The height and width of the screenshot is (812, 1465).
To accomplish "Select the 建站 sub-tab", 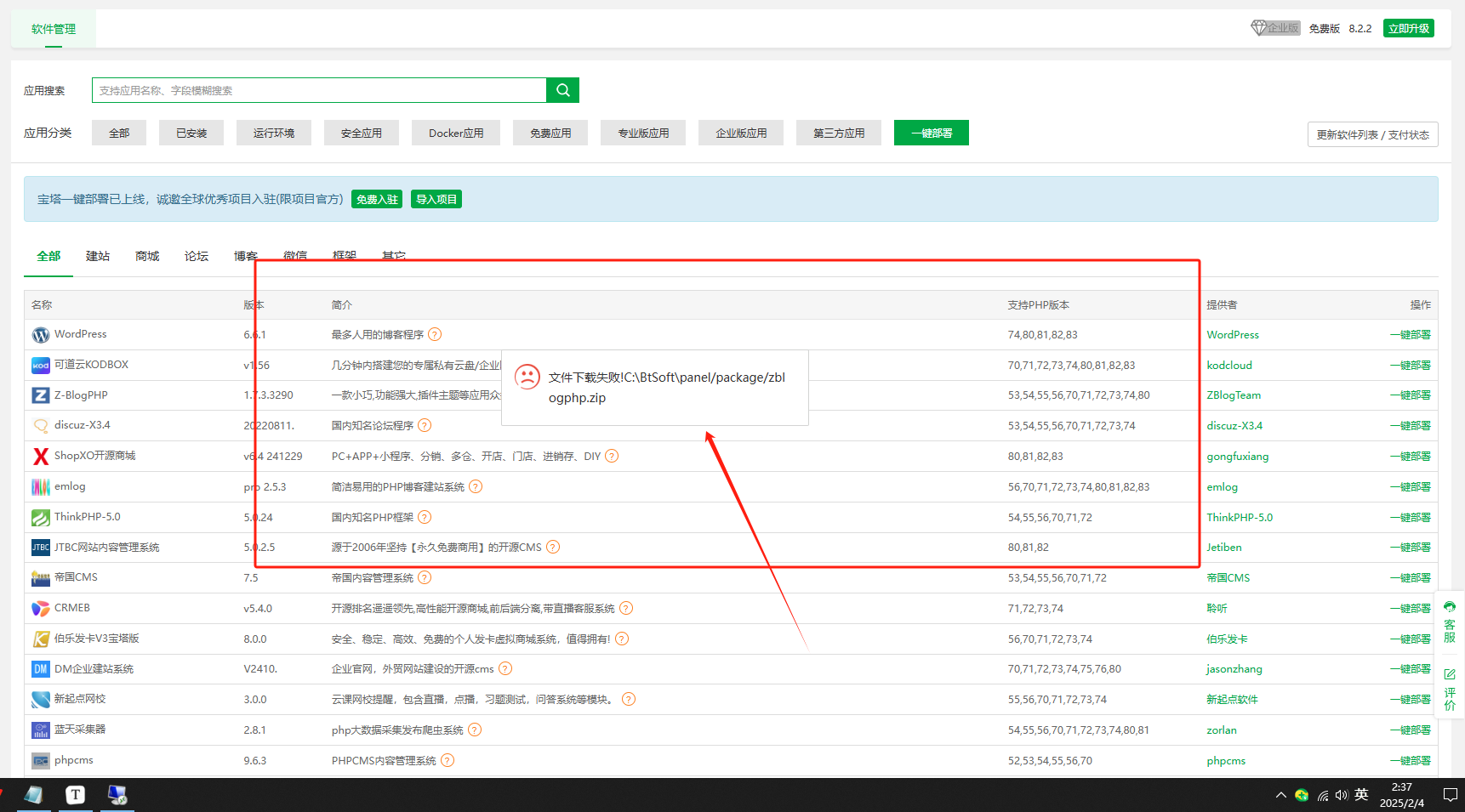I will [x=98, y=256].
